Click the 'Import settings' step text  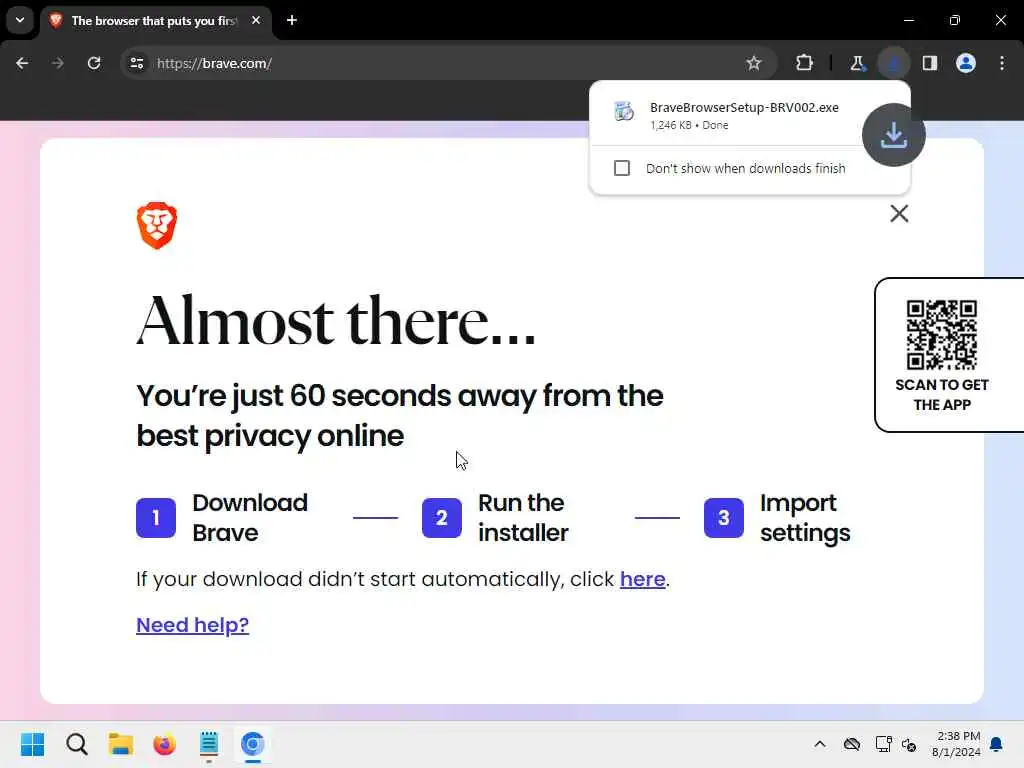(805, 518)
